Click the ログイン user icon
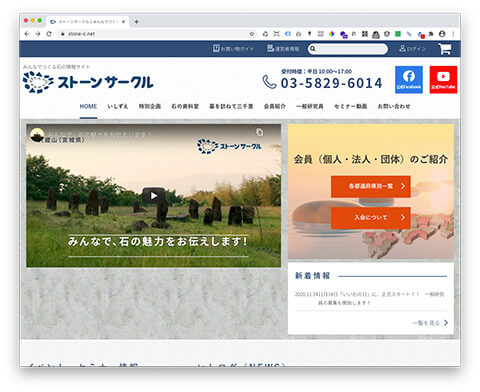 click(x=402, y=49)
